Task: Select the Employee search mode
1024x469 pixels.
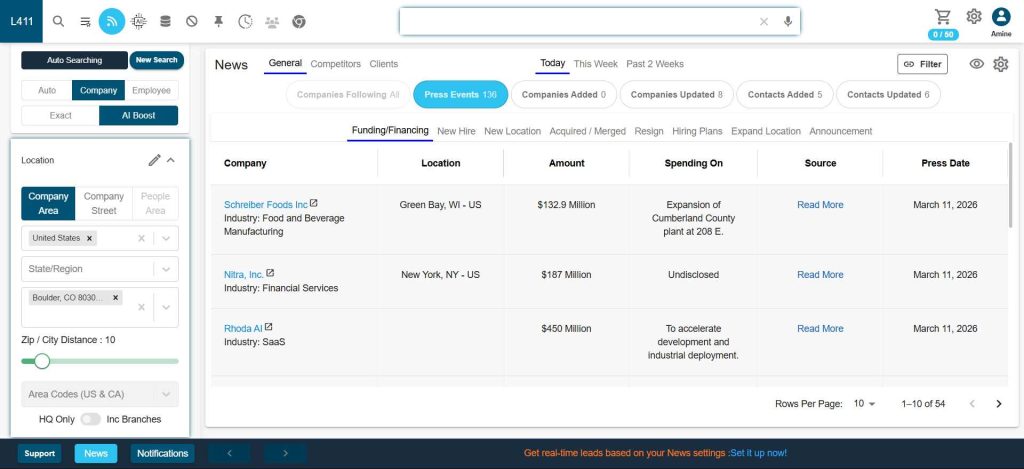Action: coord(152,91)
